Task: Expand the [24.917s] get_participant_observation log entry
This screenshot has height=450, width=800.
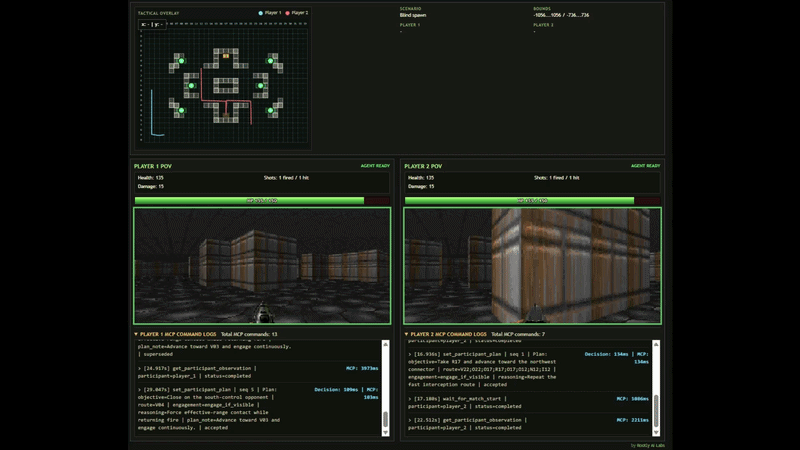Action: (139, 368)
